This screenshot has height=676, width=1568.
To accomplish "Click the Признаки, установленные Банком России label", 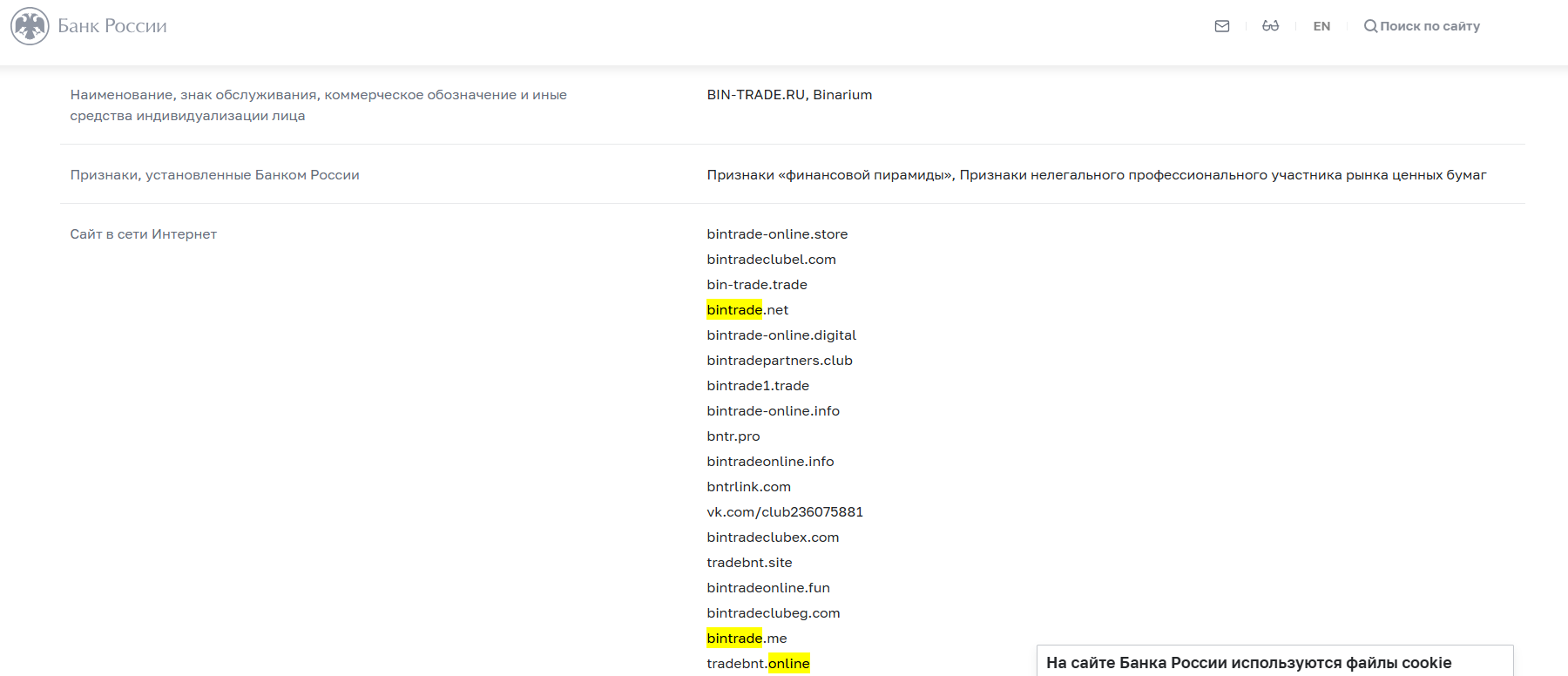I will point(214,175).
